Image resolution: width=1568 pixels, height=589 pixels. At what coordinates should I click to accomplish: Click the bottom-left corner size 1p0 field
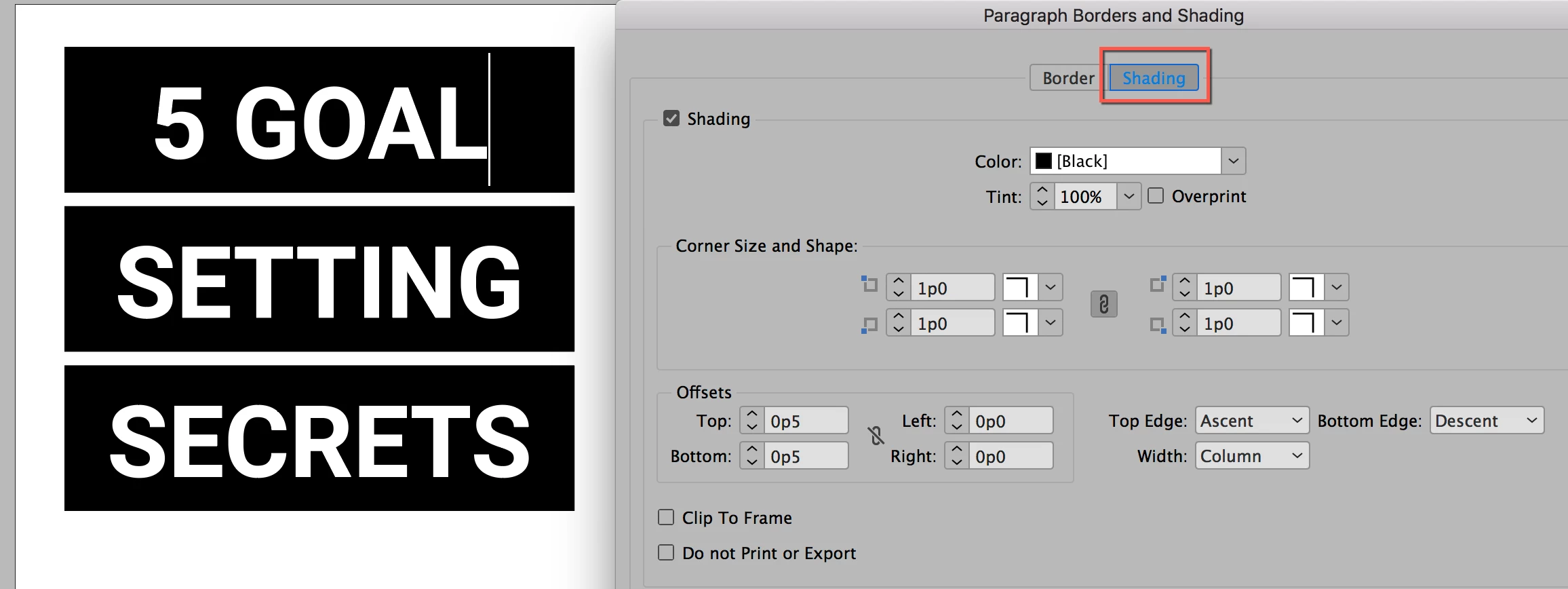click(952, 322)
